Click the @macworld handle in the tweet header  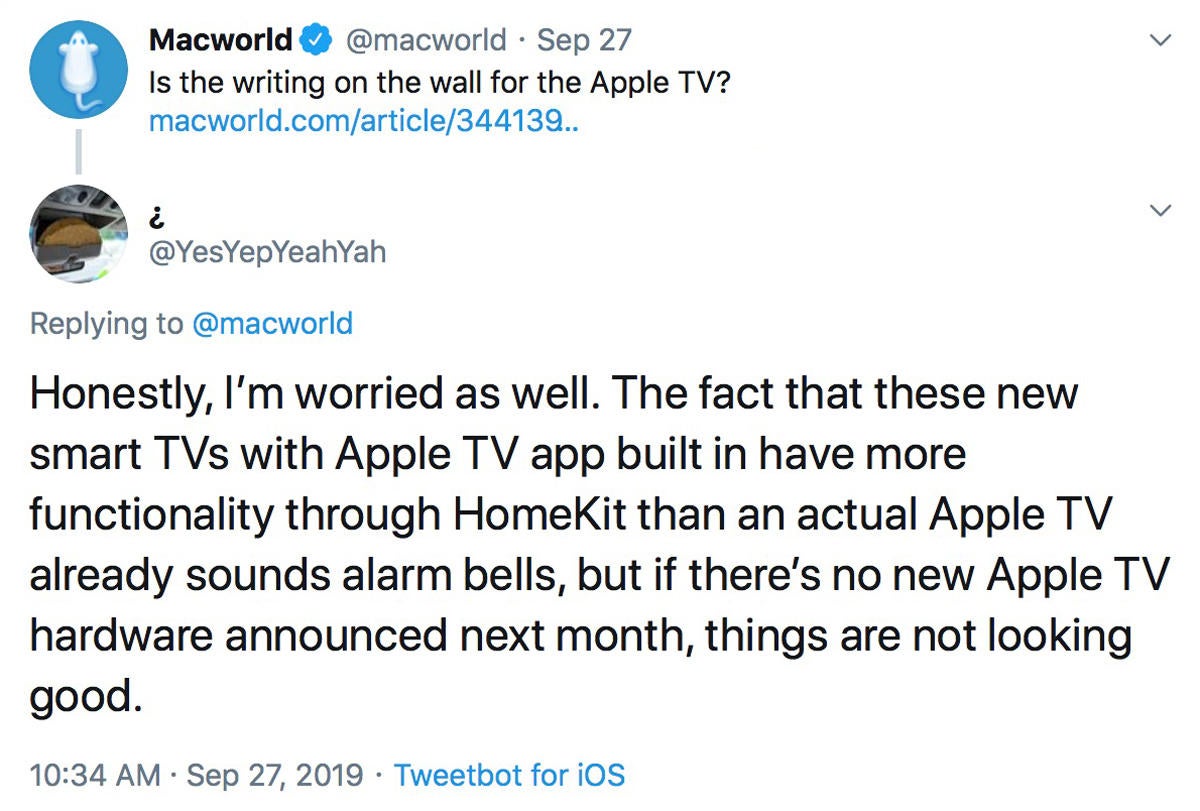pyautogui.click(x=427, y=41)
